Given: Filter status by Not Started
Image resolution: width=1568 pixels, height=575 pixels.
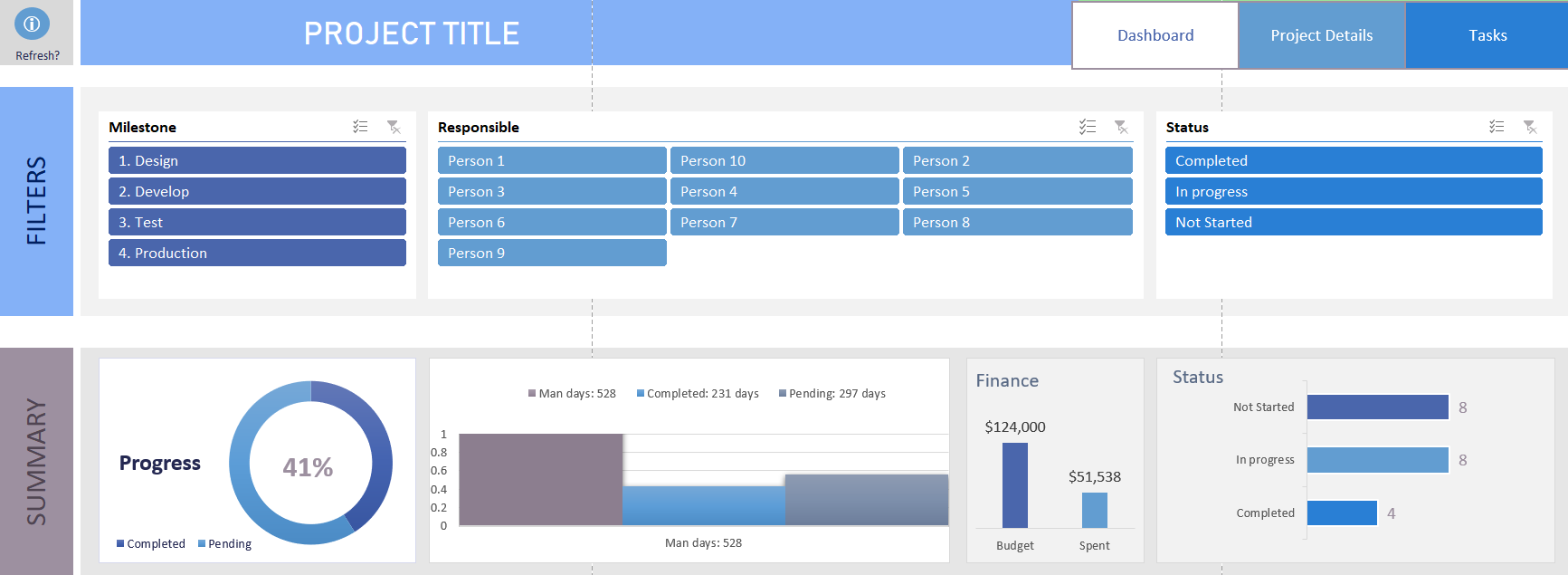Looking at the screenshot, I should coord(1354,222).
